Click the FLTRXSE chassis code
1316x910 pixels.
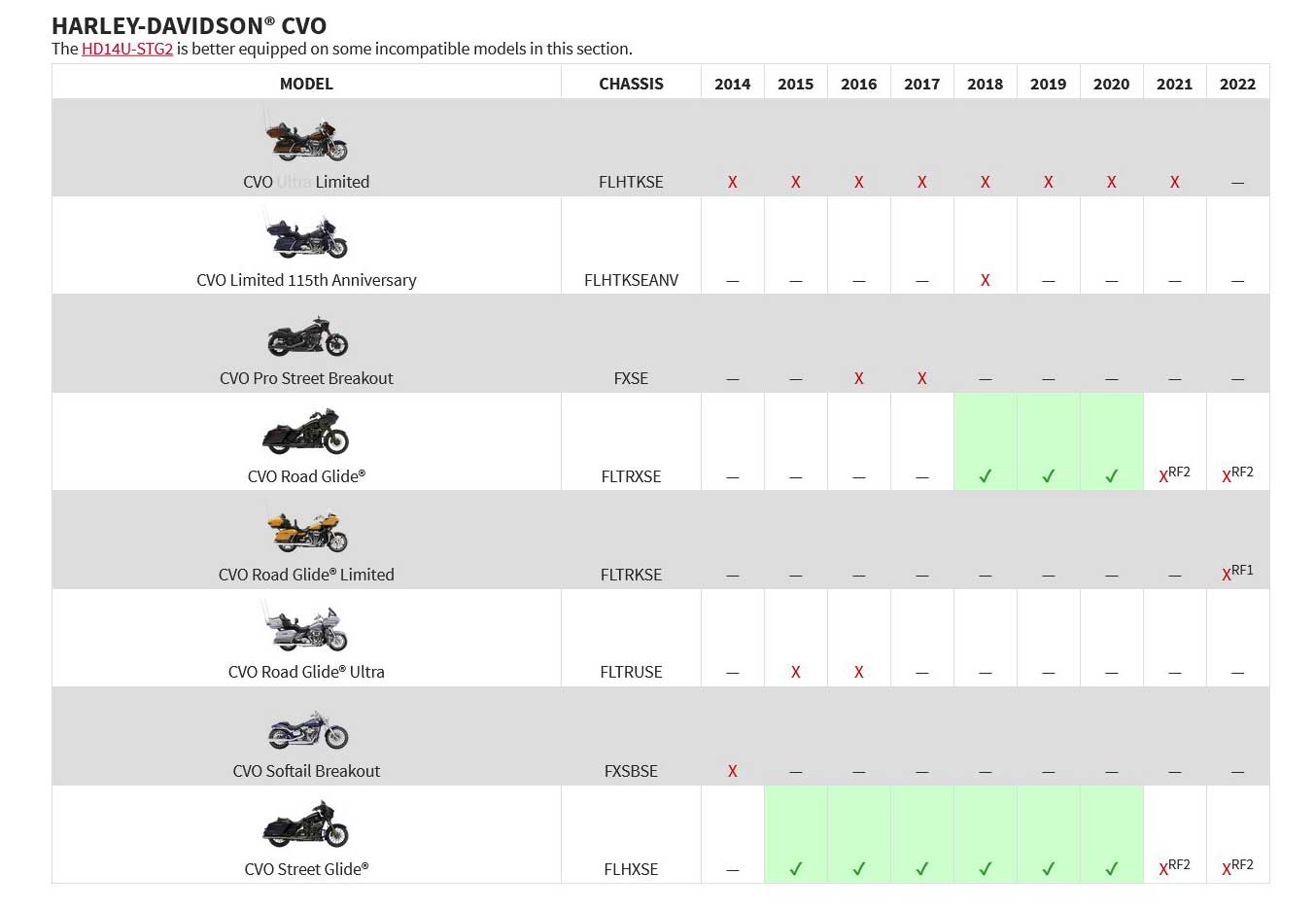click(x=631, y=476)
